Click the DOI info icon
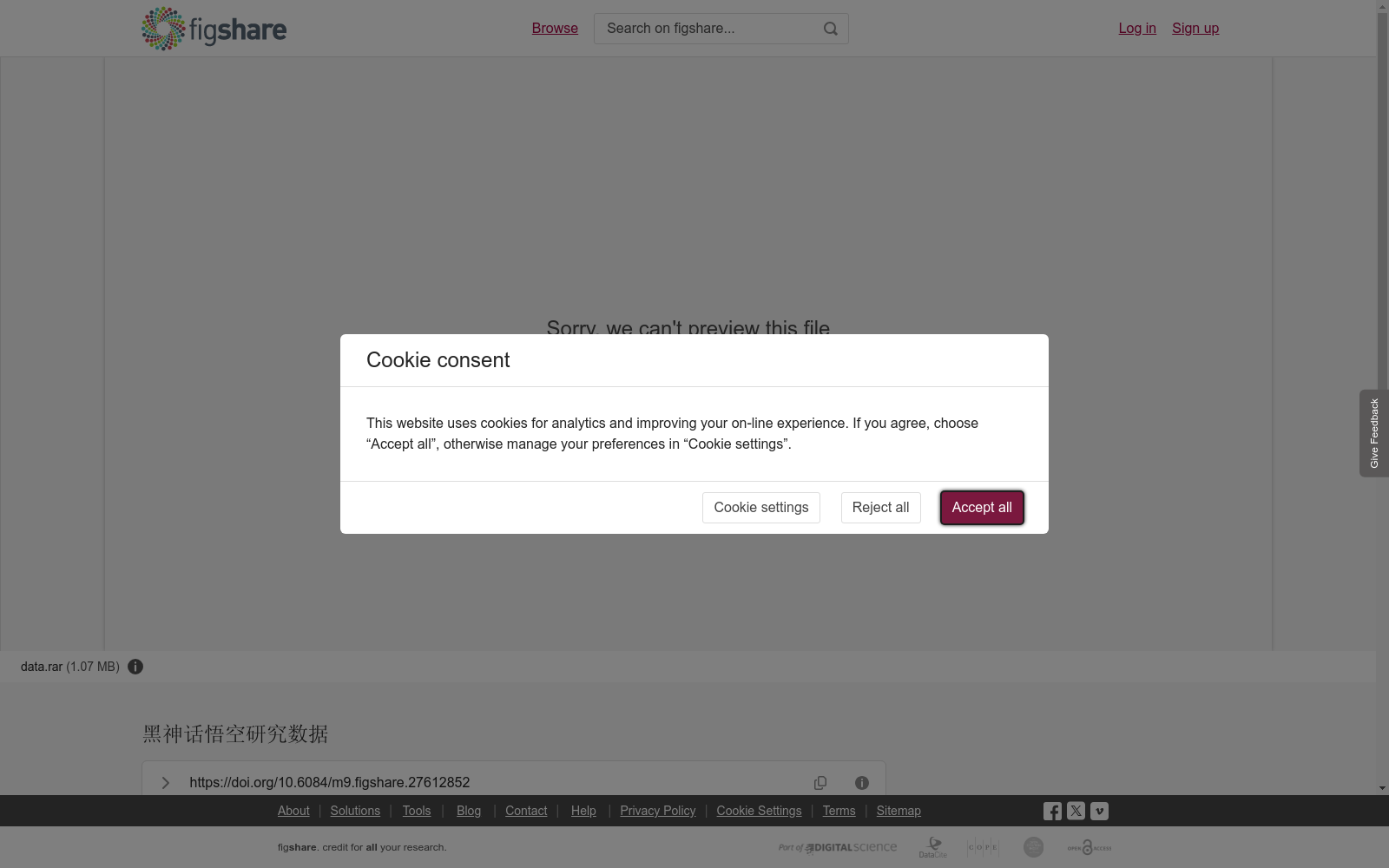Viewport: 1389px width, 868px height. (862, 783)
